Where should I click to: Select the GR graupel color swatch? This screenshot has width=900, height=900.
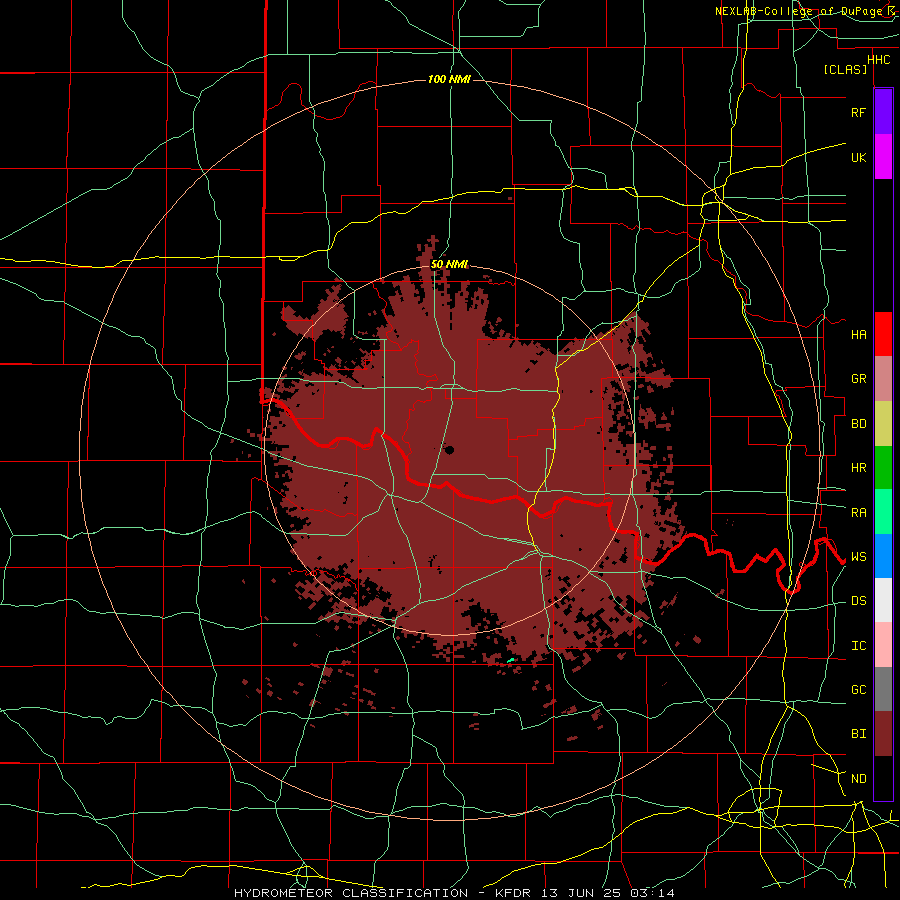[x=883, y=379]
